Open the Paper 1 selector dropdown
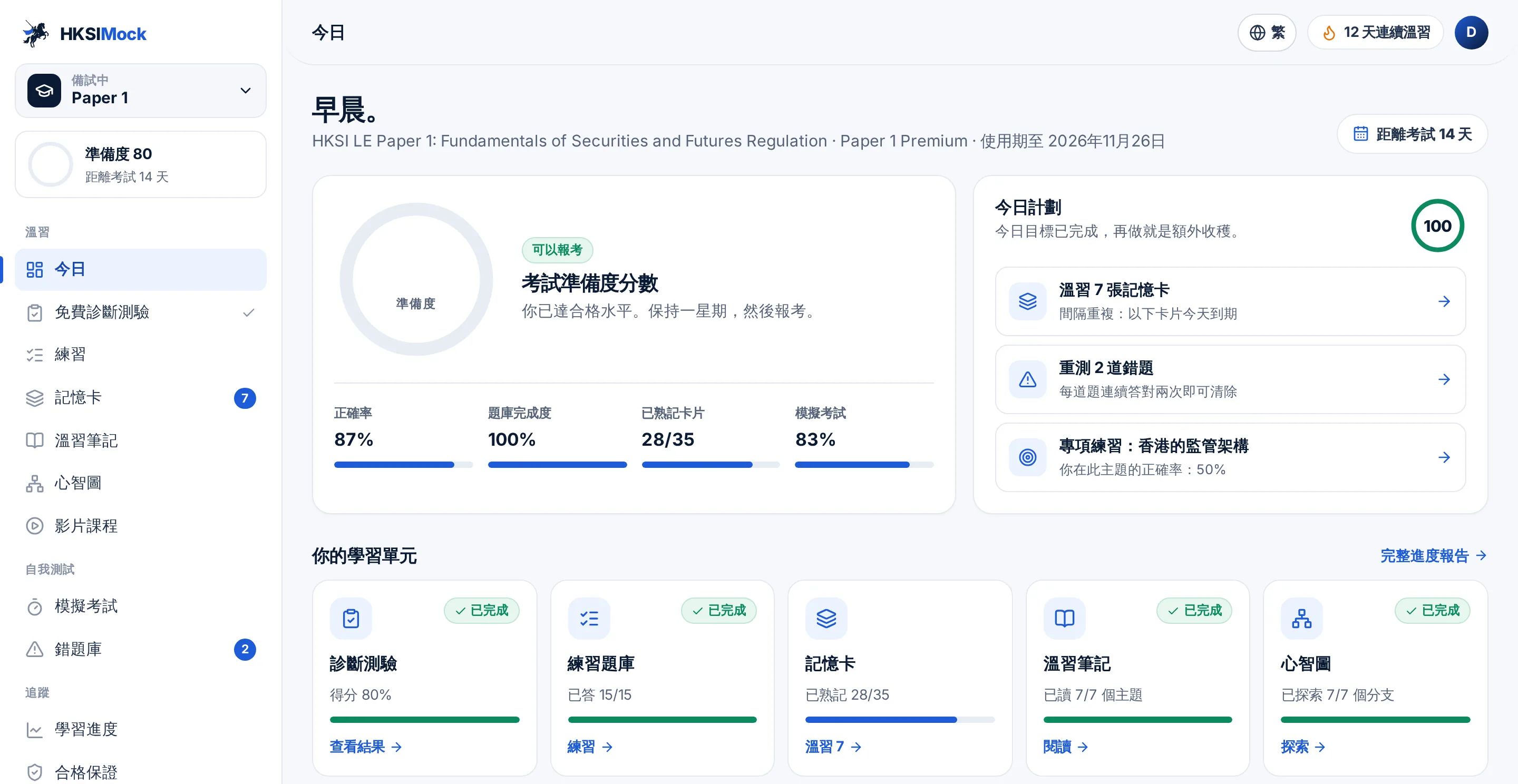This screenshot has height=784, width=1518. [x=140, y=91]
